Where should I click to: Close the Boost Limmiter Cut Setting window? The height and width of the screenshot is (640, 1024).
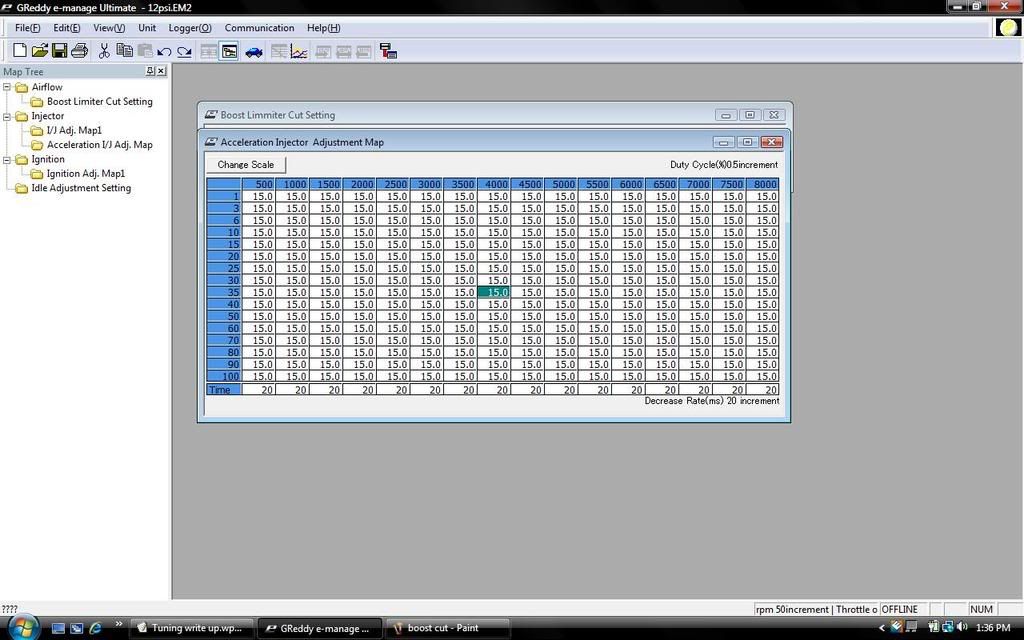click(774, 115)
